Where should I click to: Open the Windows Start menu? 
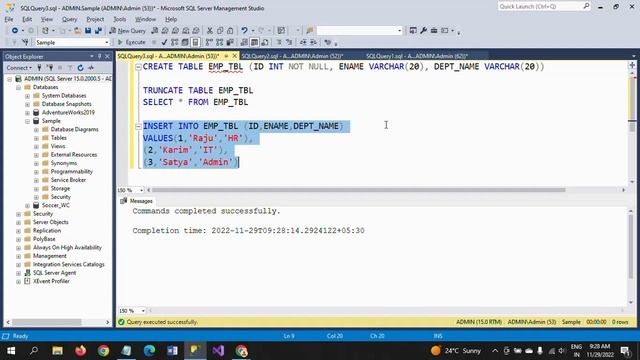[11, 351]
